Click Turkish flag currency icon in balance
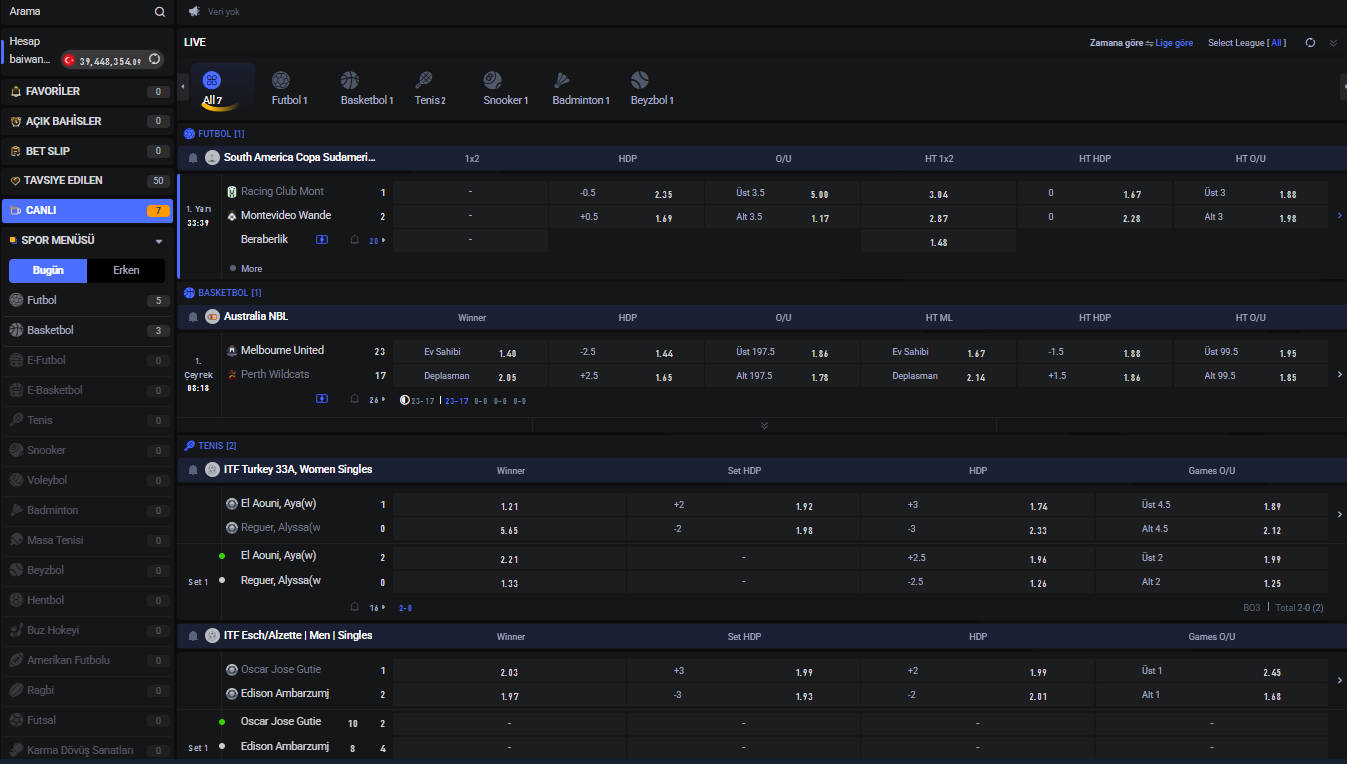Screen dimensions: 1347x764 point(69,60)
